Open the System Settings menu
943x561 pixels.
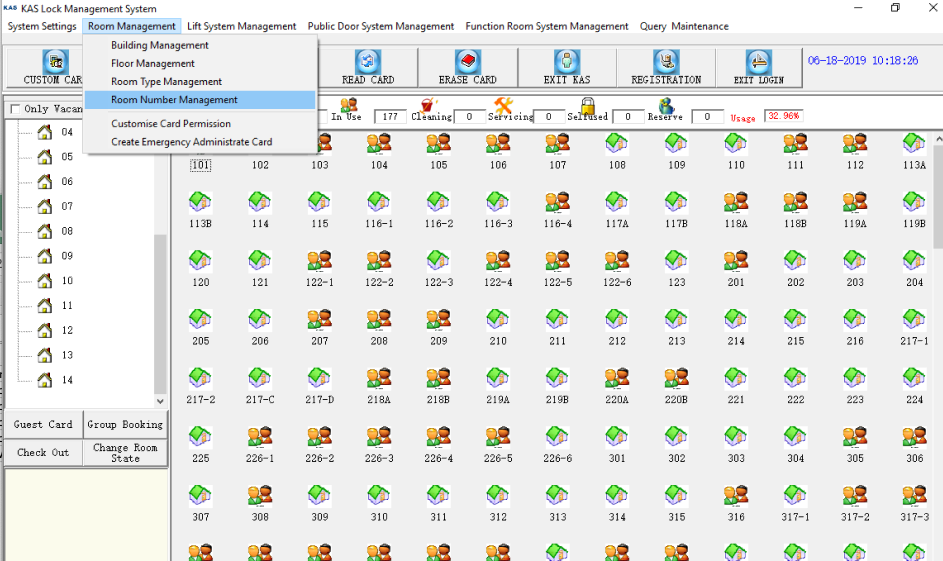click(42, 26)
